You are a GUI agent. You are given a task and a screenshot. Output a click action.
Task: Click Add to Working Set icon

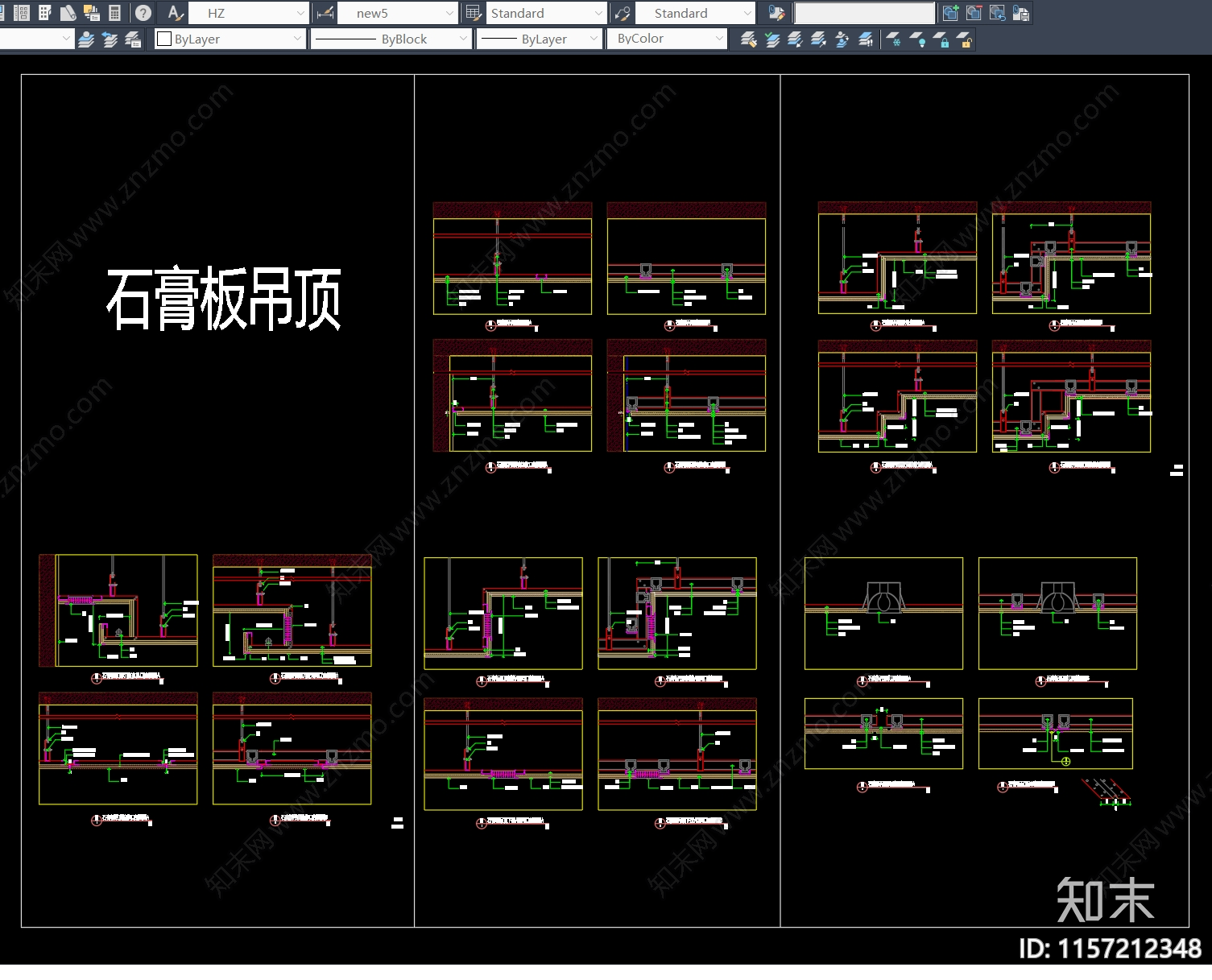click(951, 13)
